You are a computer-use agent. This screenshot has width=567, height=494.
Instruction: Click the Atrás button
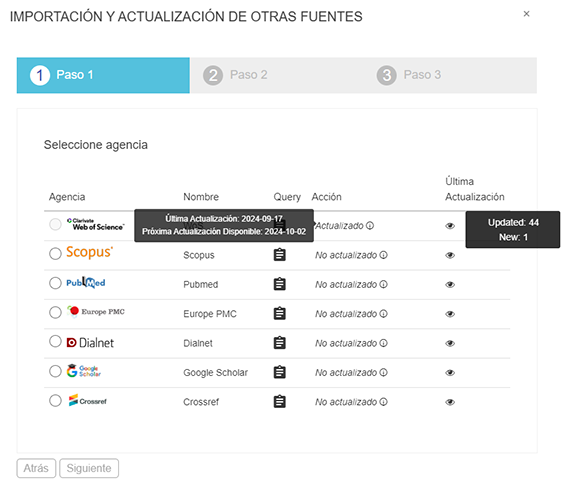(x=36, y=468)
